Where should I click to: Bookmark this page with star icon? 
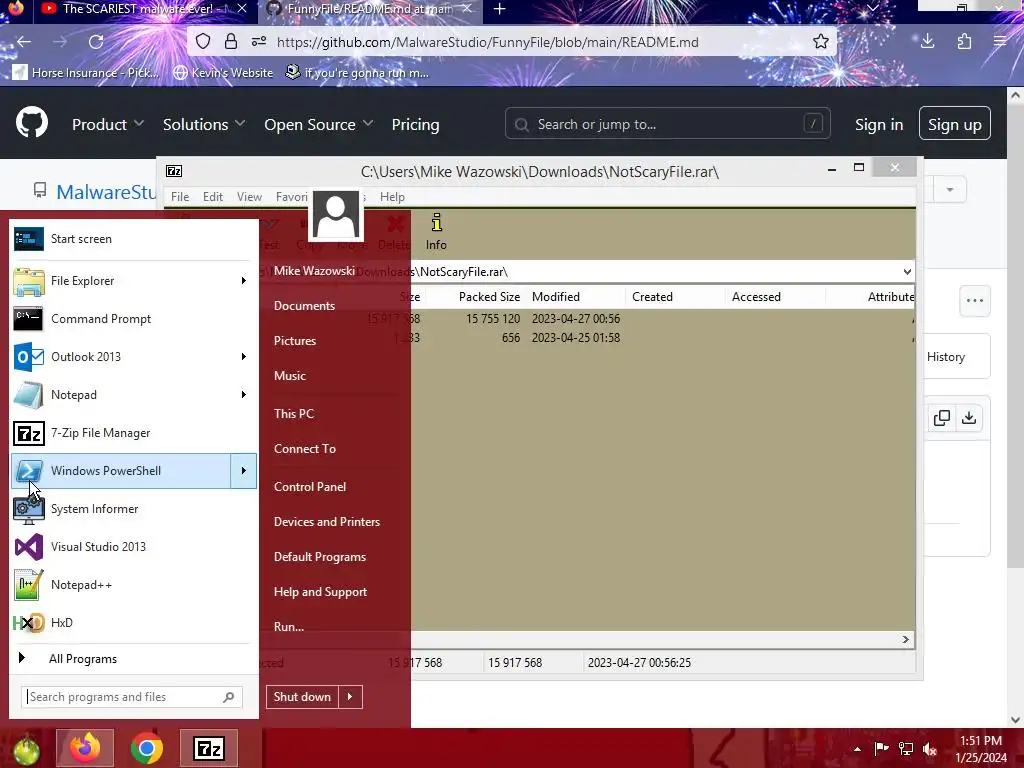[821, 42]
